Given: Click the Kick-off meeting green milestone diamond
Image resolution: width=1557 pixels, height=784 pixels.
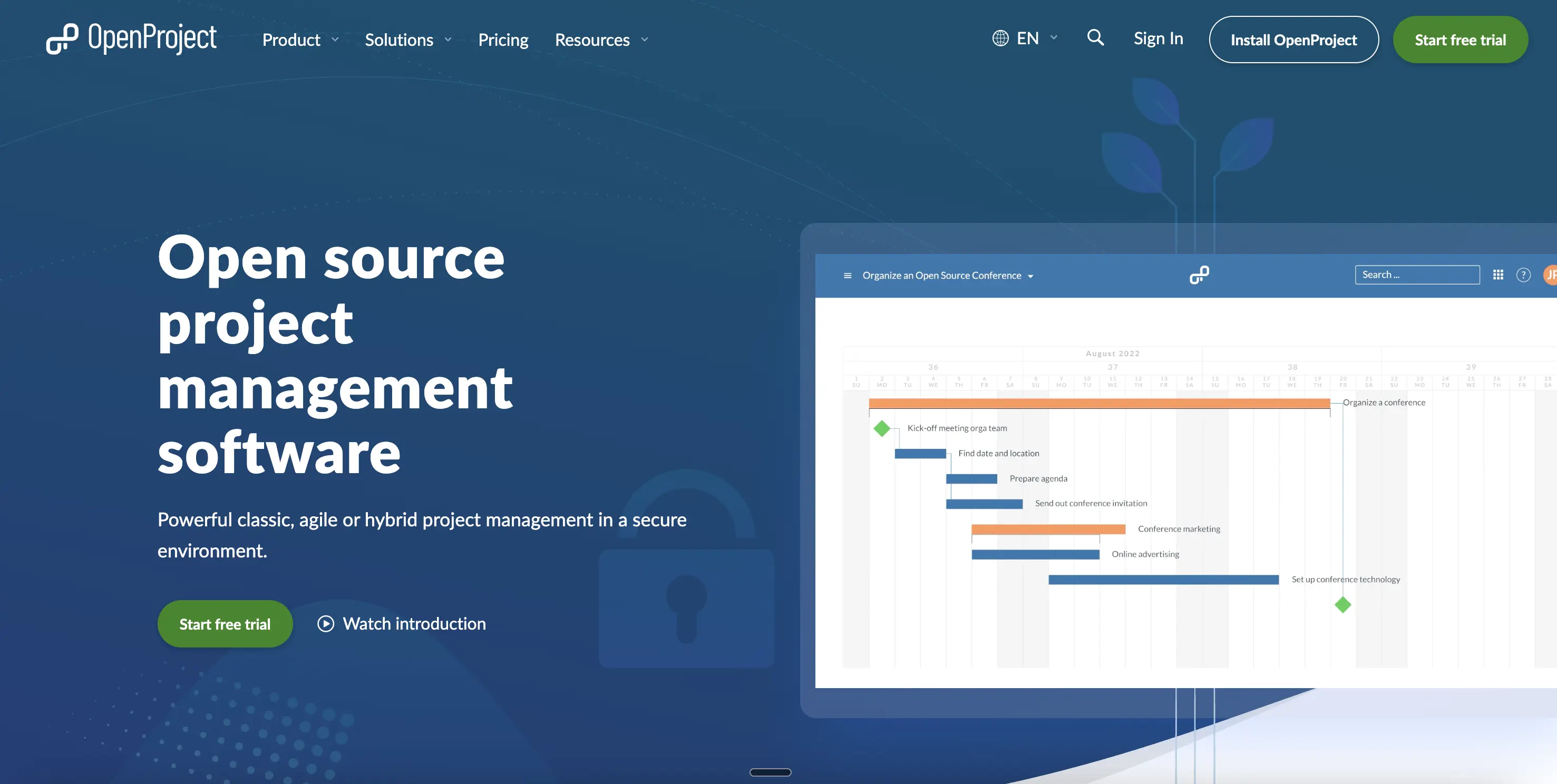Looking at the screenshot, I should coord(882,428).
